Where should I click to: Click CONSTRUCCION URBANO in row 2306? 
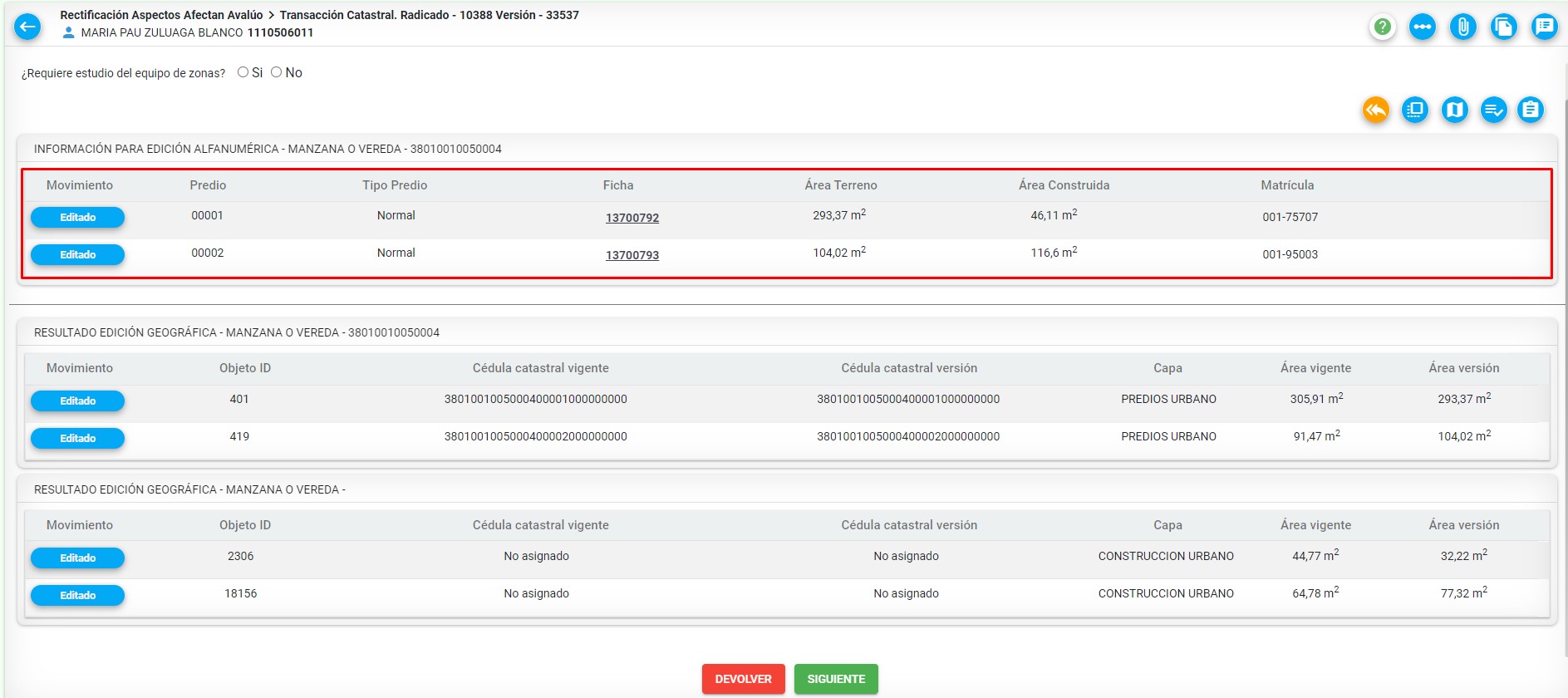1166,556
